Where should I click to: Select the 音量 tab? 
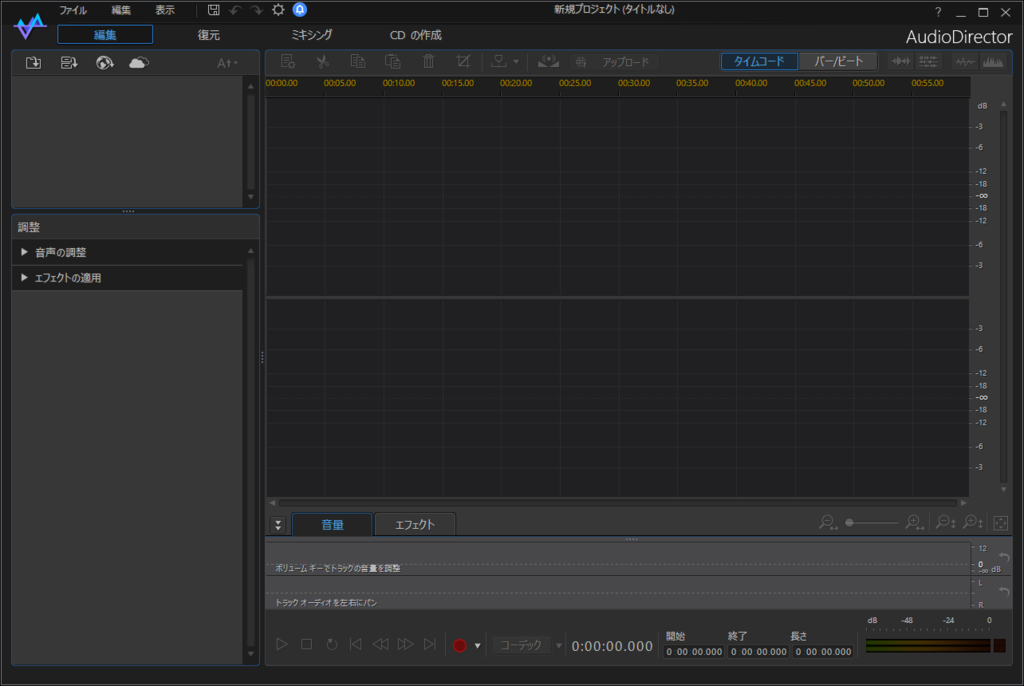tap(332, 525)
